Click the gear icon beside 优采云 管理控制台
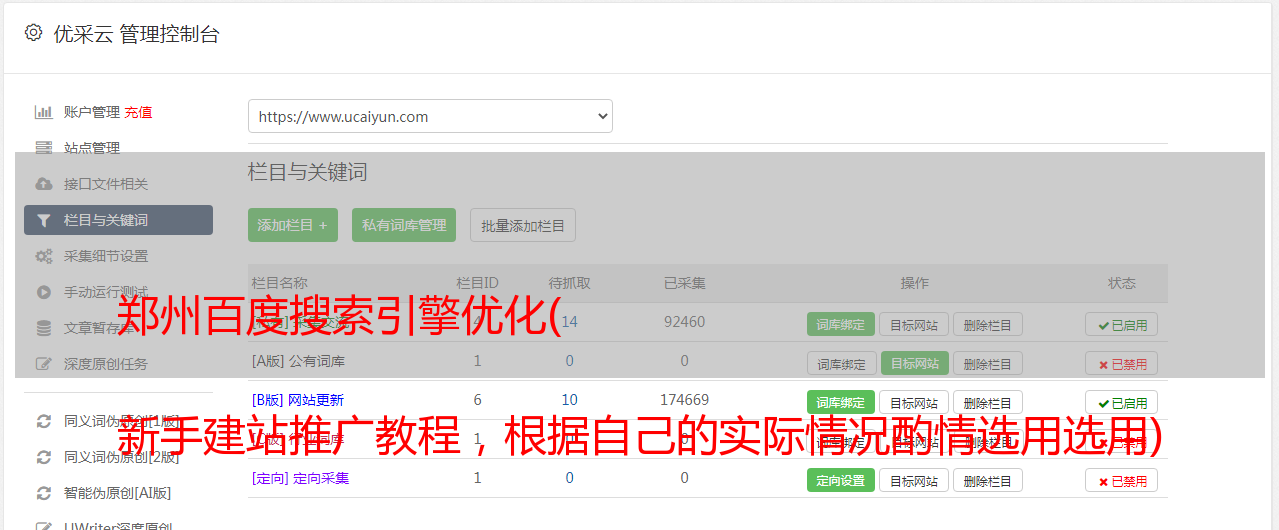This screenshot has width=1279, height=530. pyautogui.click(x=33, y=33)
